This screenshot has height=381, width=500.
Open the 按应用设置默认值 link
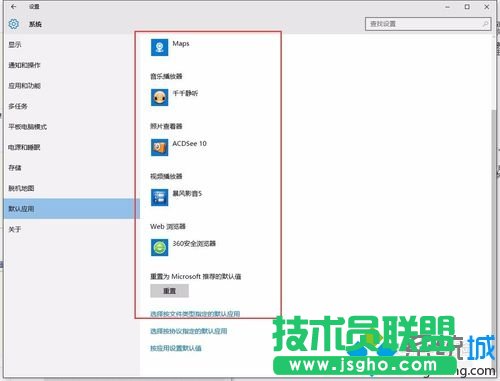176,348
